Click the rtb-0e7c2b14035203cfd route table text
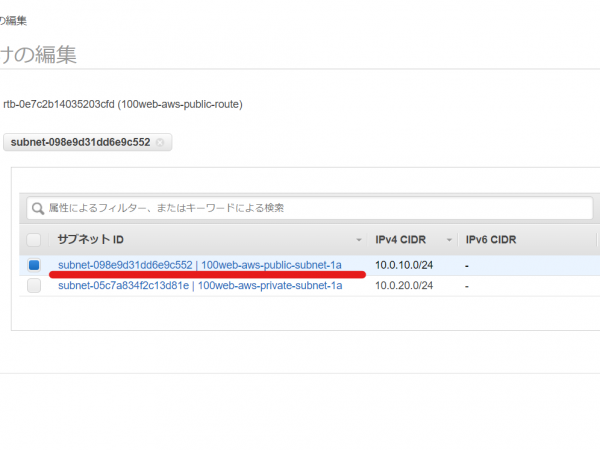Image resolution: width=600 pixels, height=450 pixels. click(x=123, y=104)
